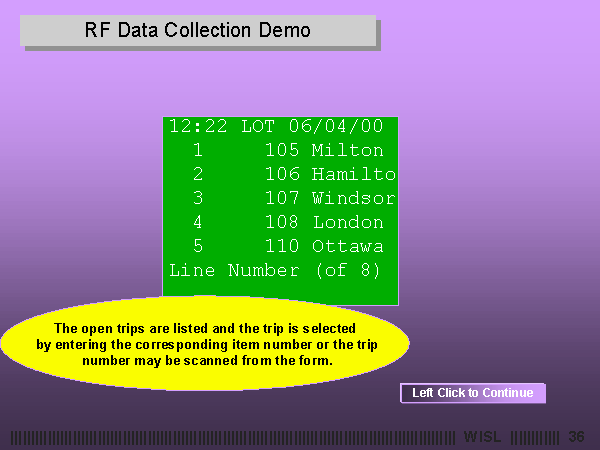Choose trip line 3 107 Windsor
Screen dimensions: 600x450
294,198
